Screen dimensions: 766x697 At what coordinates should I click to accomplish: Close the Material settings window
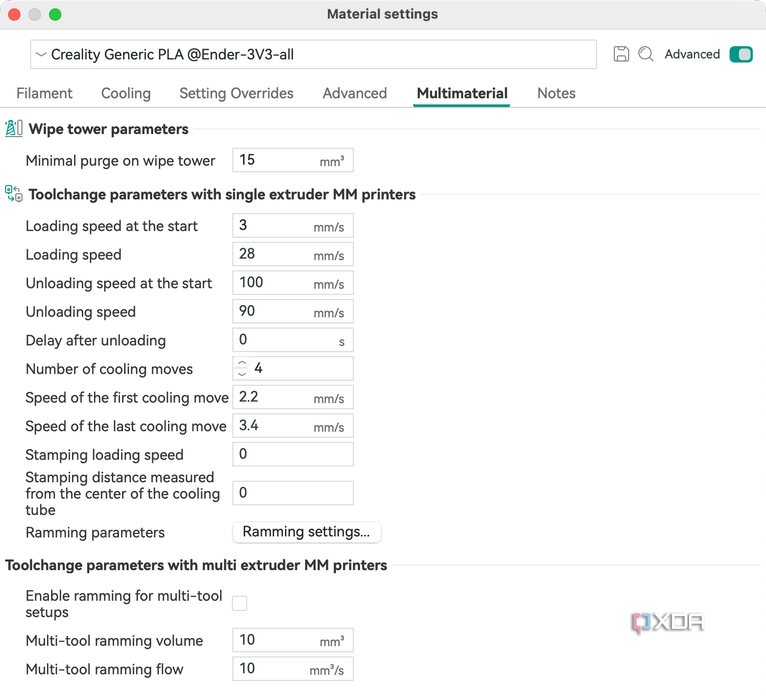click(x=14, y=14)
